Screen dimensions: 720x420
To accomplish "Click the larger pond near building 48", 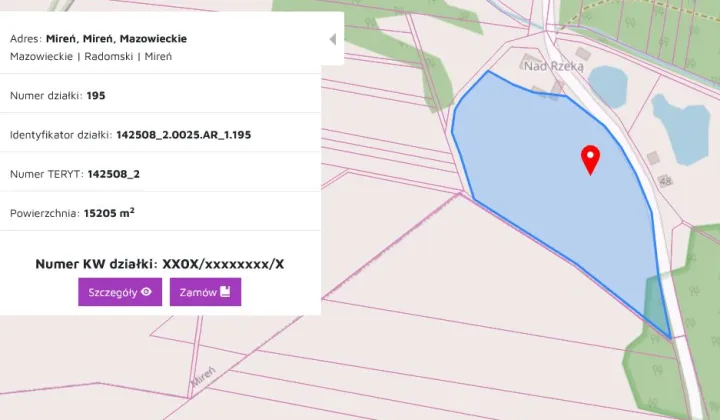I will pyautogui.click(x=681, y=129).
